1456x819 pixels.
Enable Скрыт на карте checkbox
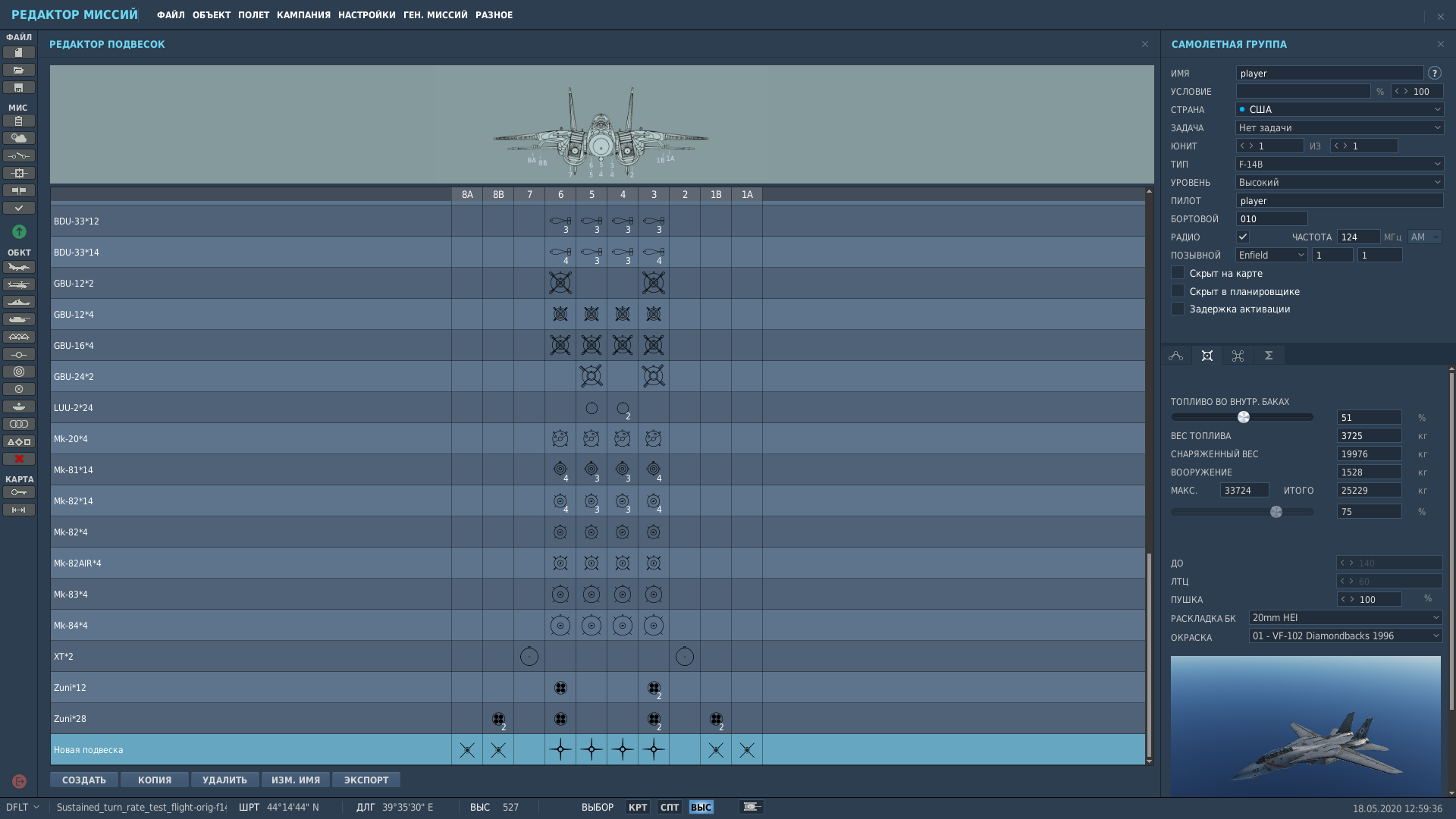(x=1178, y=273)
